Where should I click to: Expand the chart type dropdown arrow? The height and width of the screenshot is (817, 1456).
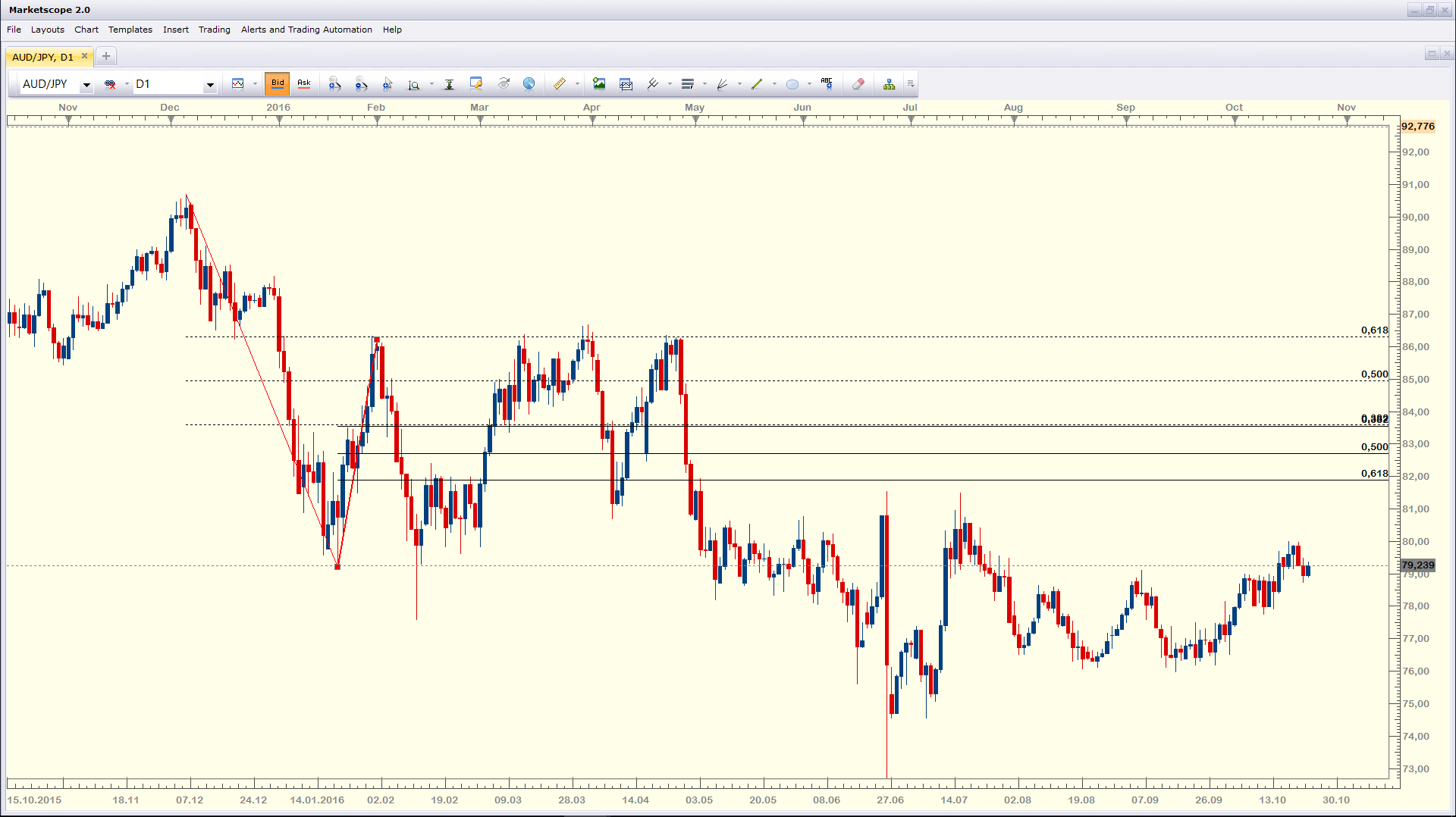point(255,84)
